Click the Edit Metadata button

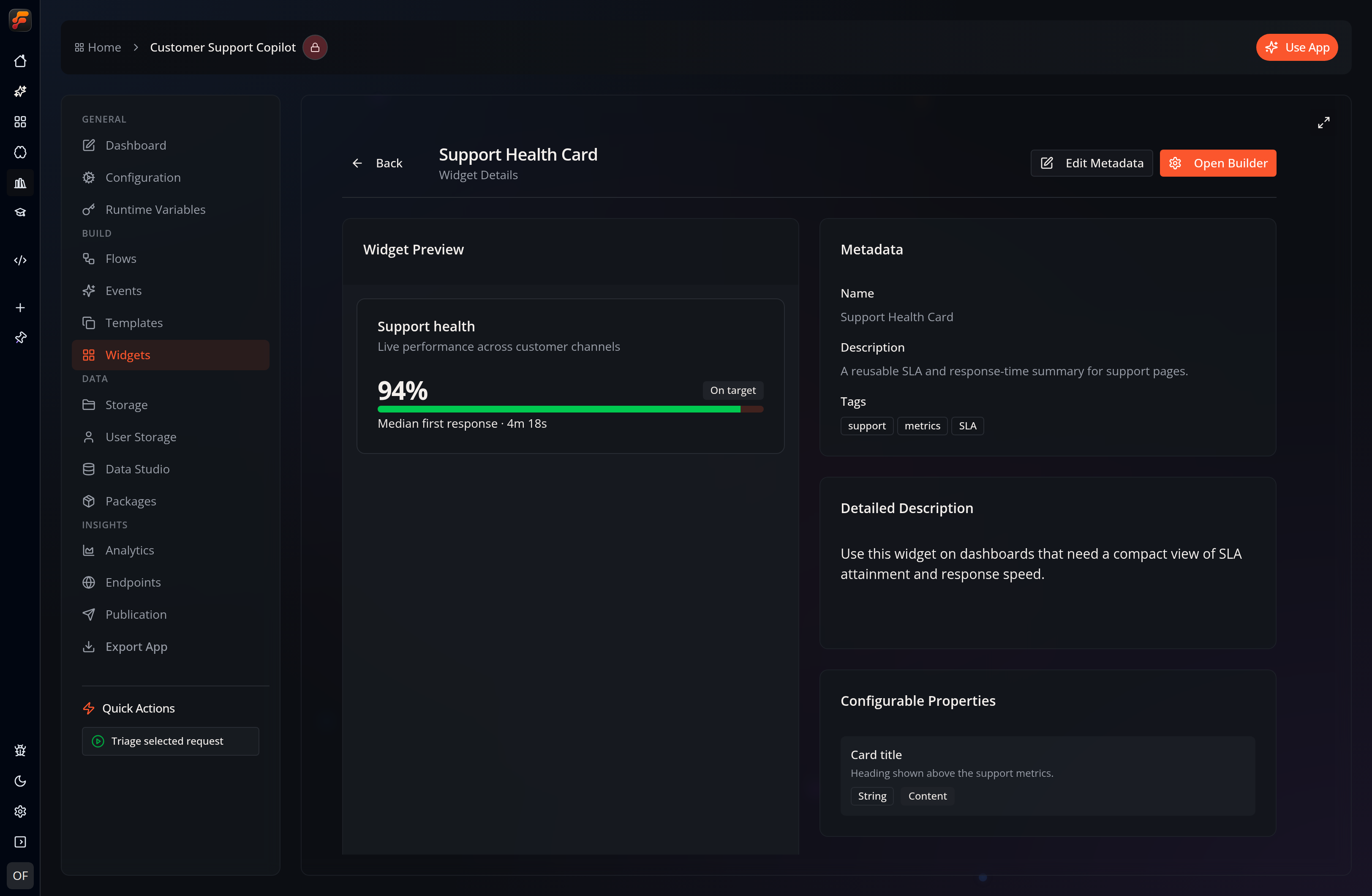1091,163
